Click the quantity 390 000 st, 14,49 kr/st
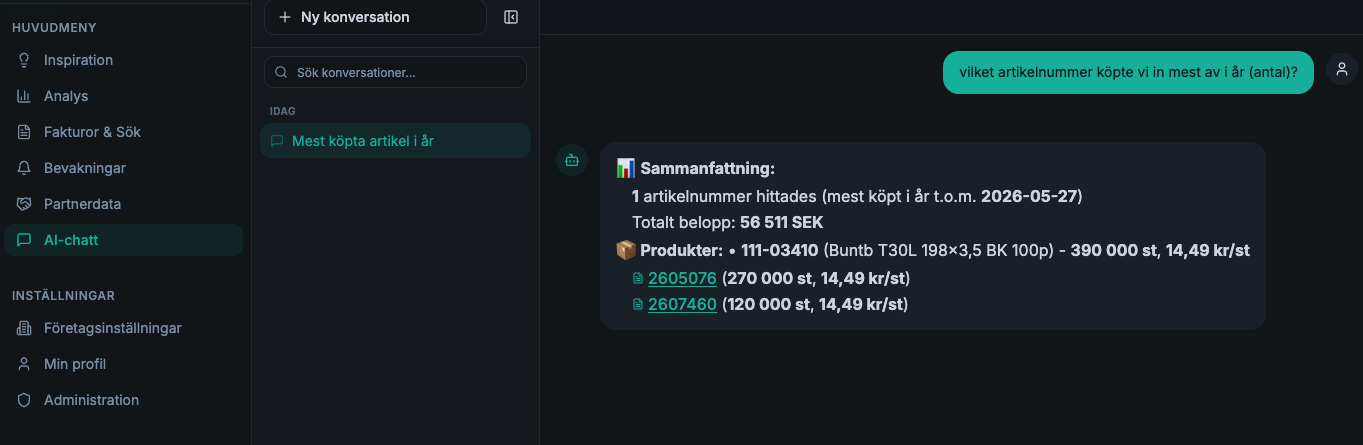This screenshot has height=445, width=1363. tap(1160, 250)
